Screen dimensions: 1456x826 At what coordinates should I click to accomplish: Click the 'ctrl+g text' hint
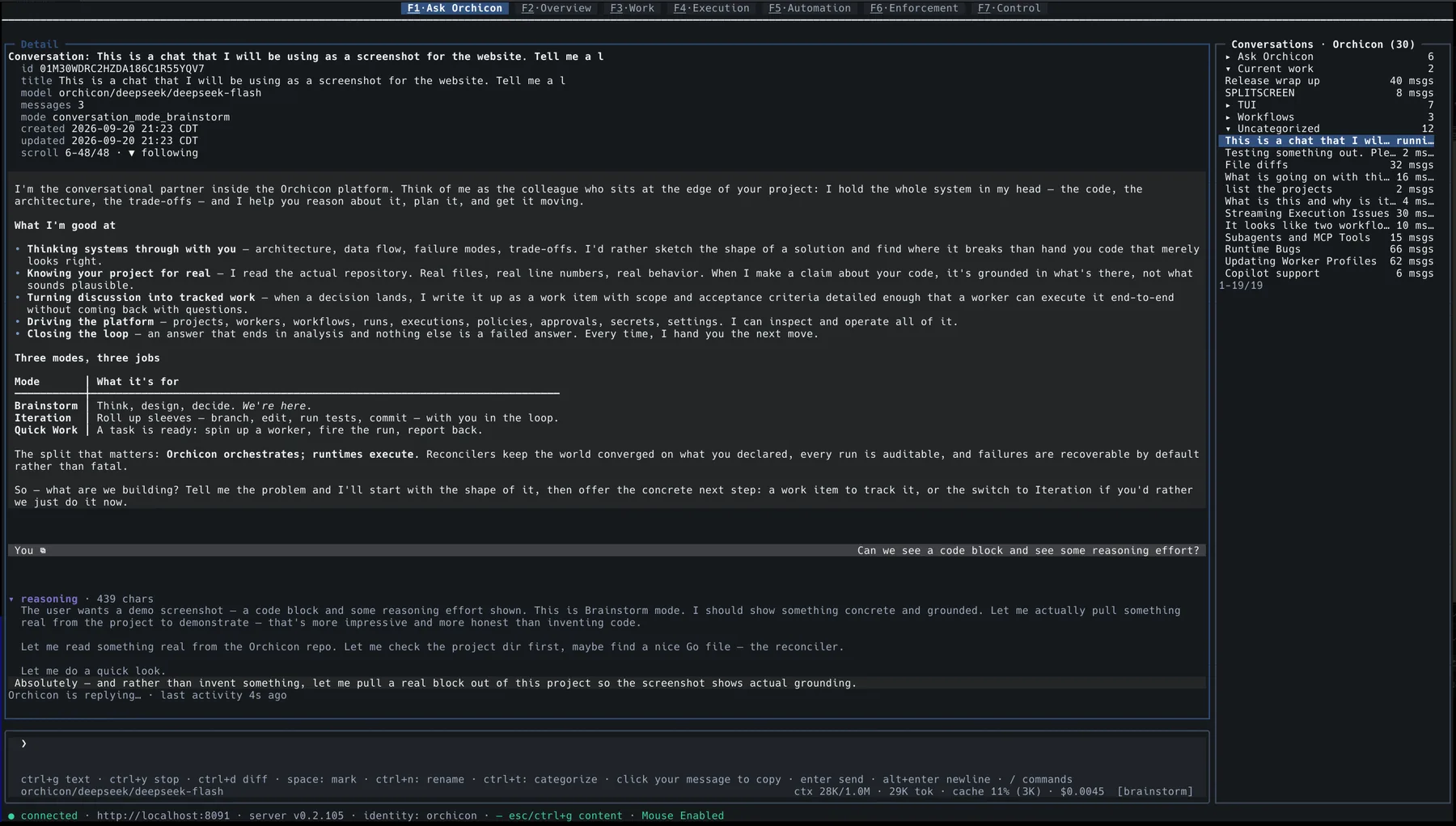click(x=56, y=780)
